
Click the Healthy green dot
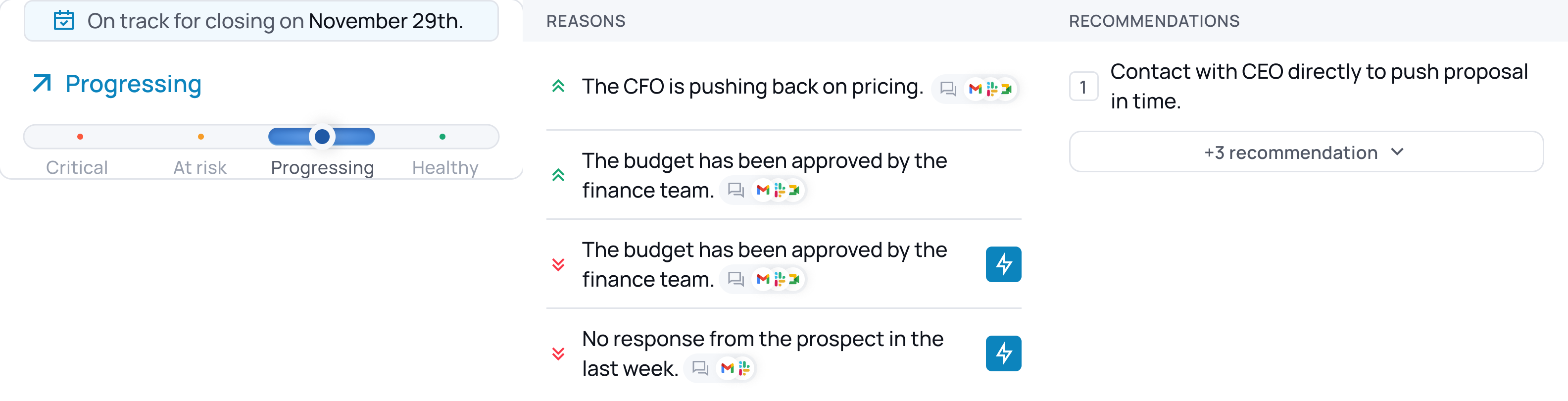[442, 137]
